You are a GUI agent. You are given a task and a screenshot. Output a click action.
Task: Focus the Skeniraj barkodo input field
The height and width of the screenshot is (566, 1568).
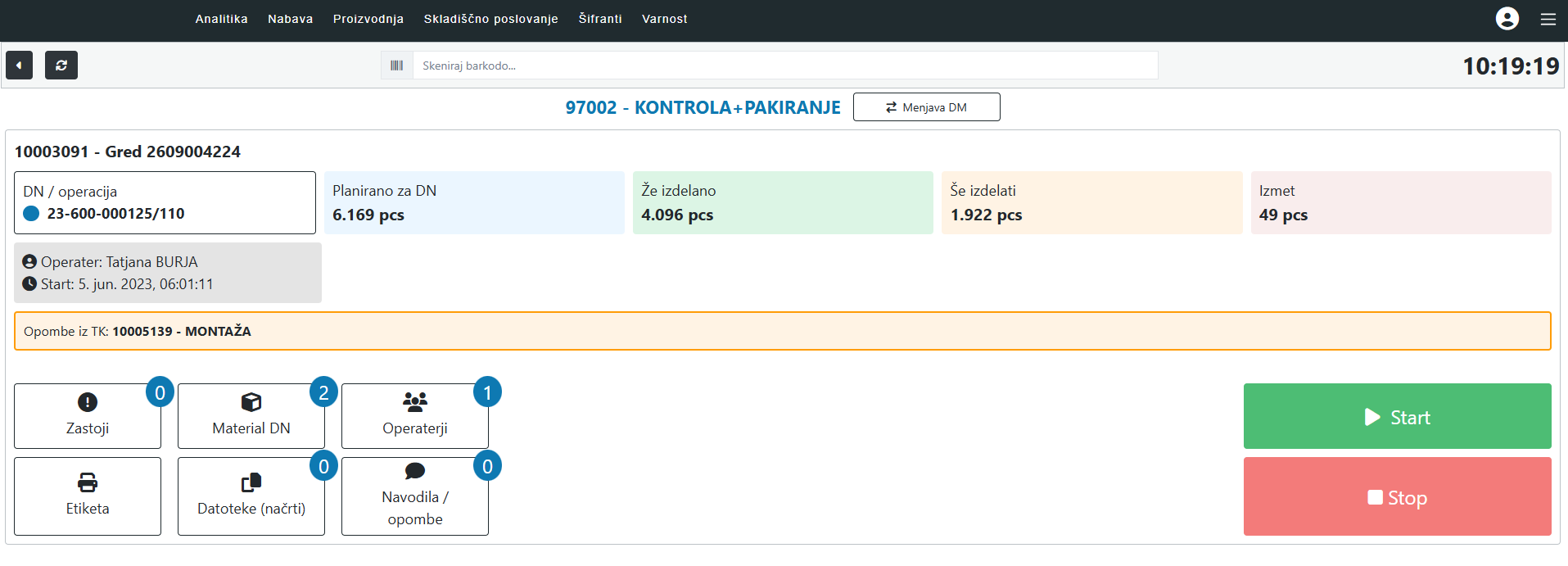pyautogui.click(x=784, y=66)
